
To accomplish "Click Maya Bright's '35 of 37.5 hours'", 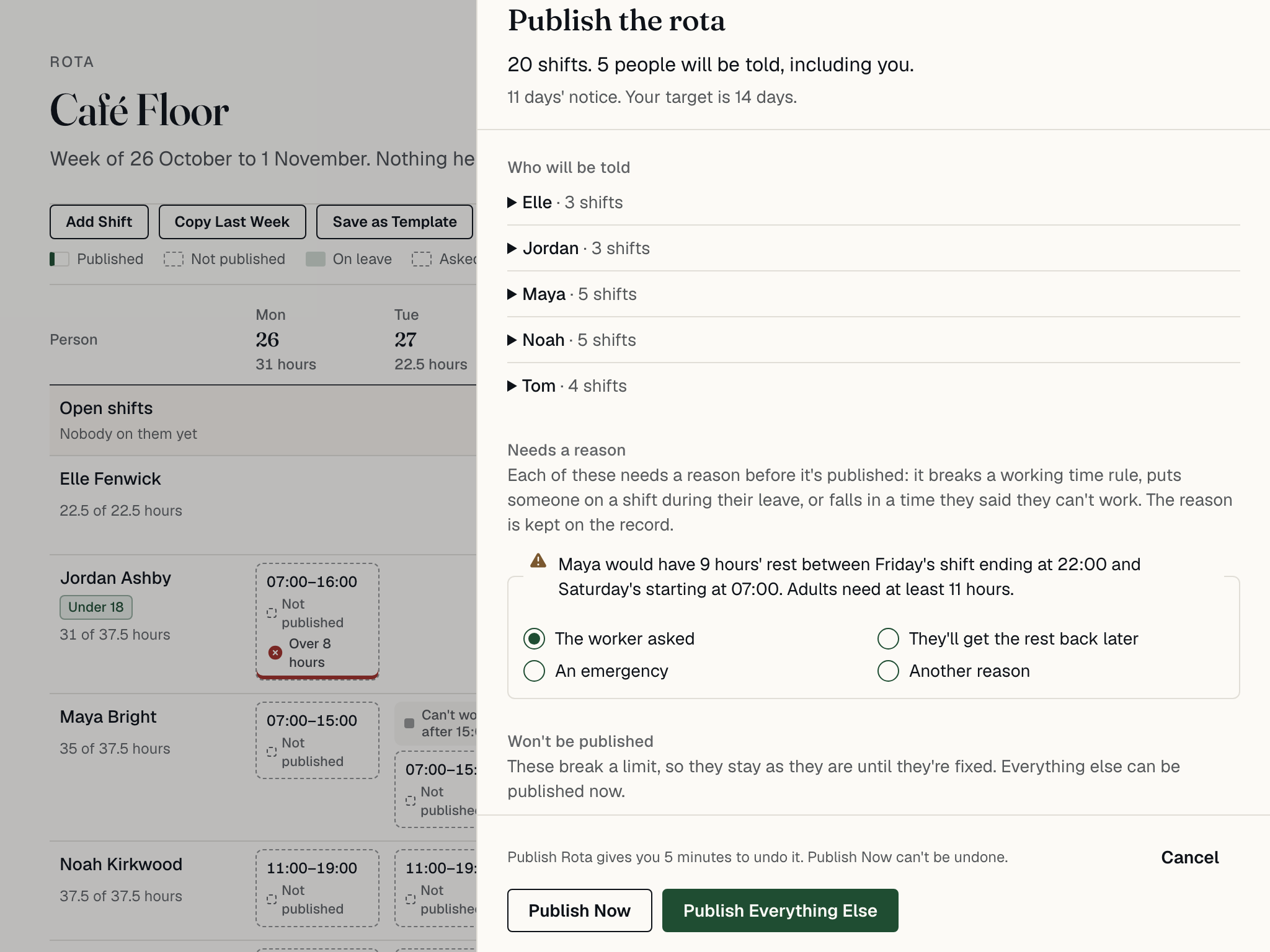I will tap(115, 749).
